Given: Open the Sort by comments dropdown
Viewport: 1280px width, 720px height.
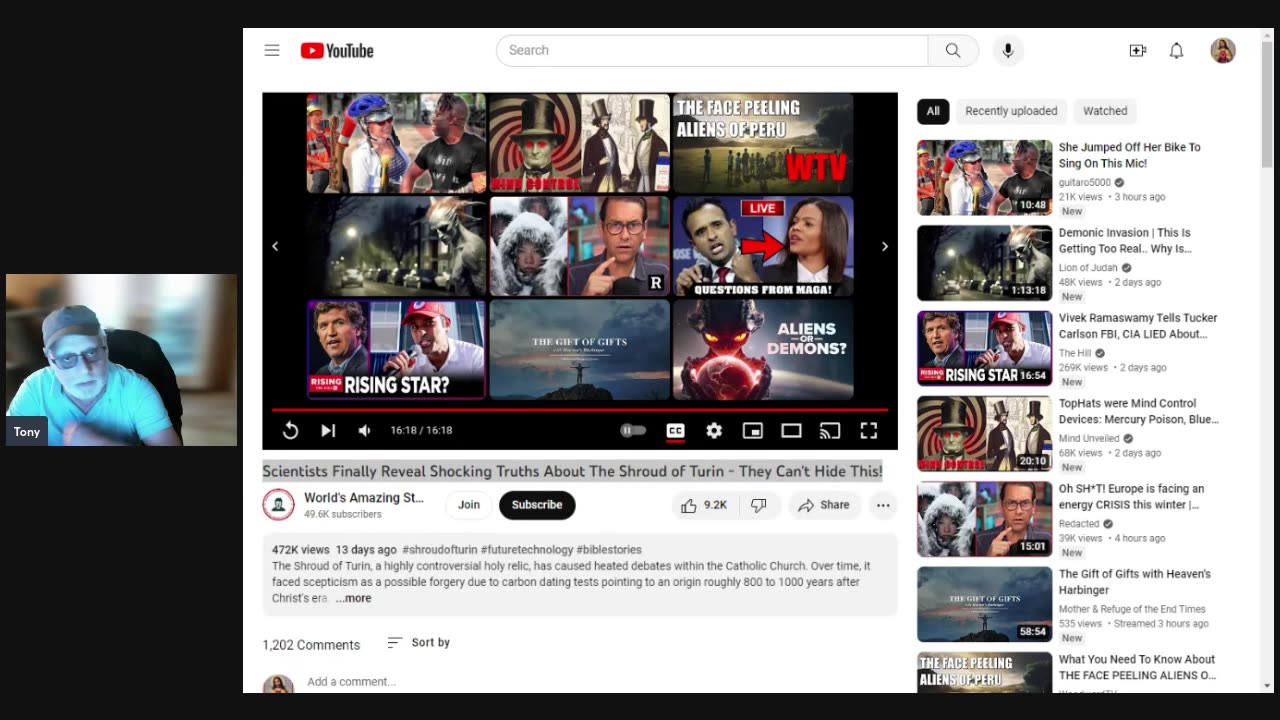Looking at the screenshot, I should pos(418,642).
